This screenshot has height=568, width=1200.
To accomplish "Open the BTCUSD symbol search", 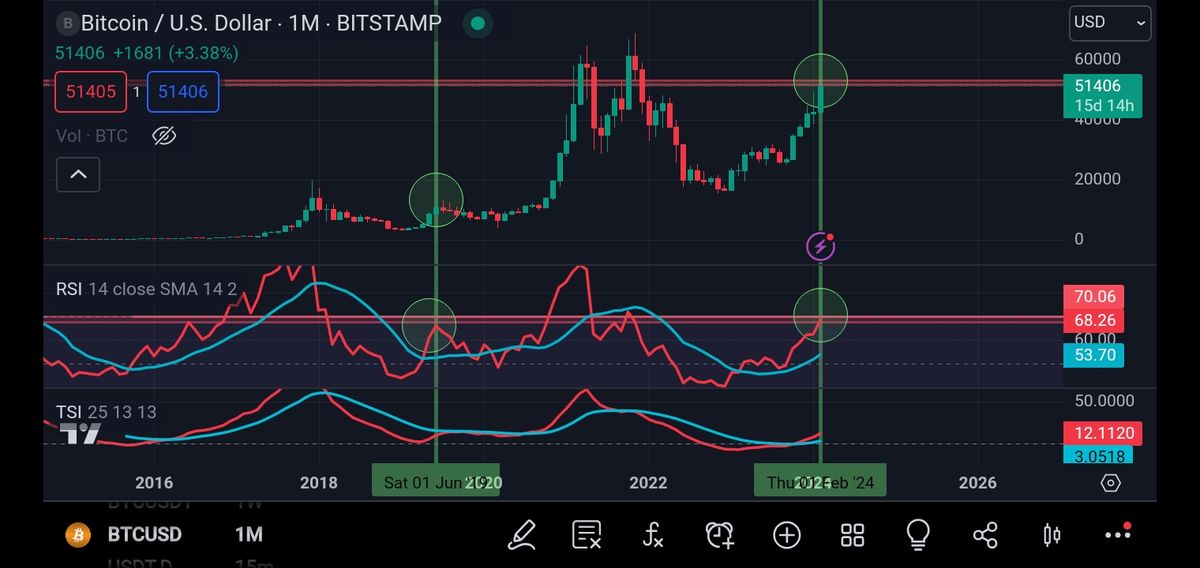I will (x=143, y=535).
